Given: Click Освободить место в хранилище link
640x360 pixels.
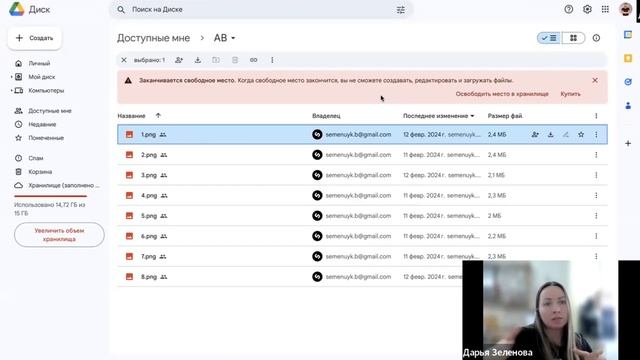Looking at the screenshot, I should pos(502,94).
